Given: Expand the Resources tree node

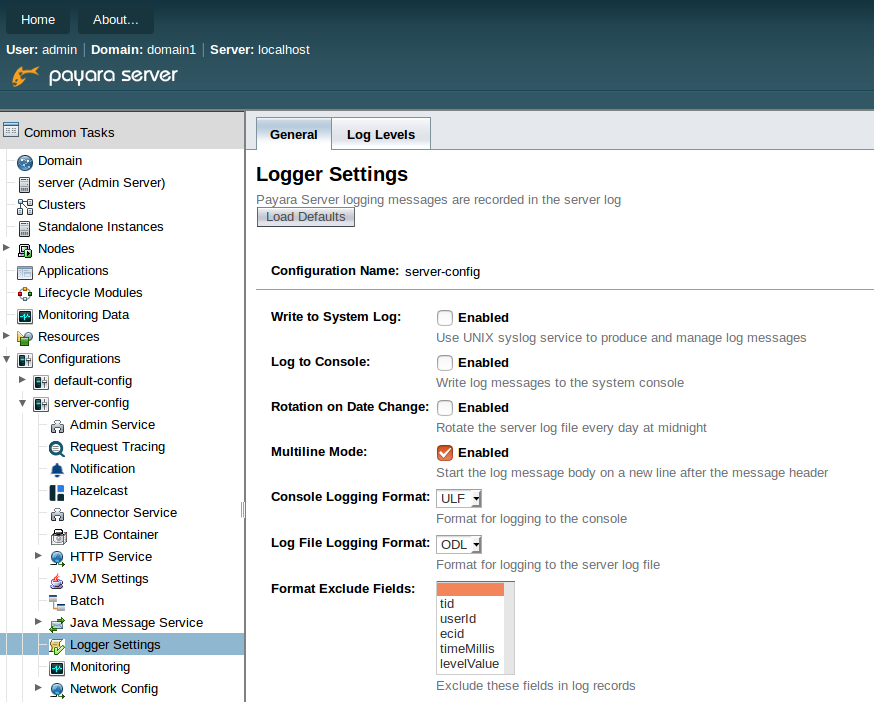Looking at the screenshot, I should 6,336.
